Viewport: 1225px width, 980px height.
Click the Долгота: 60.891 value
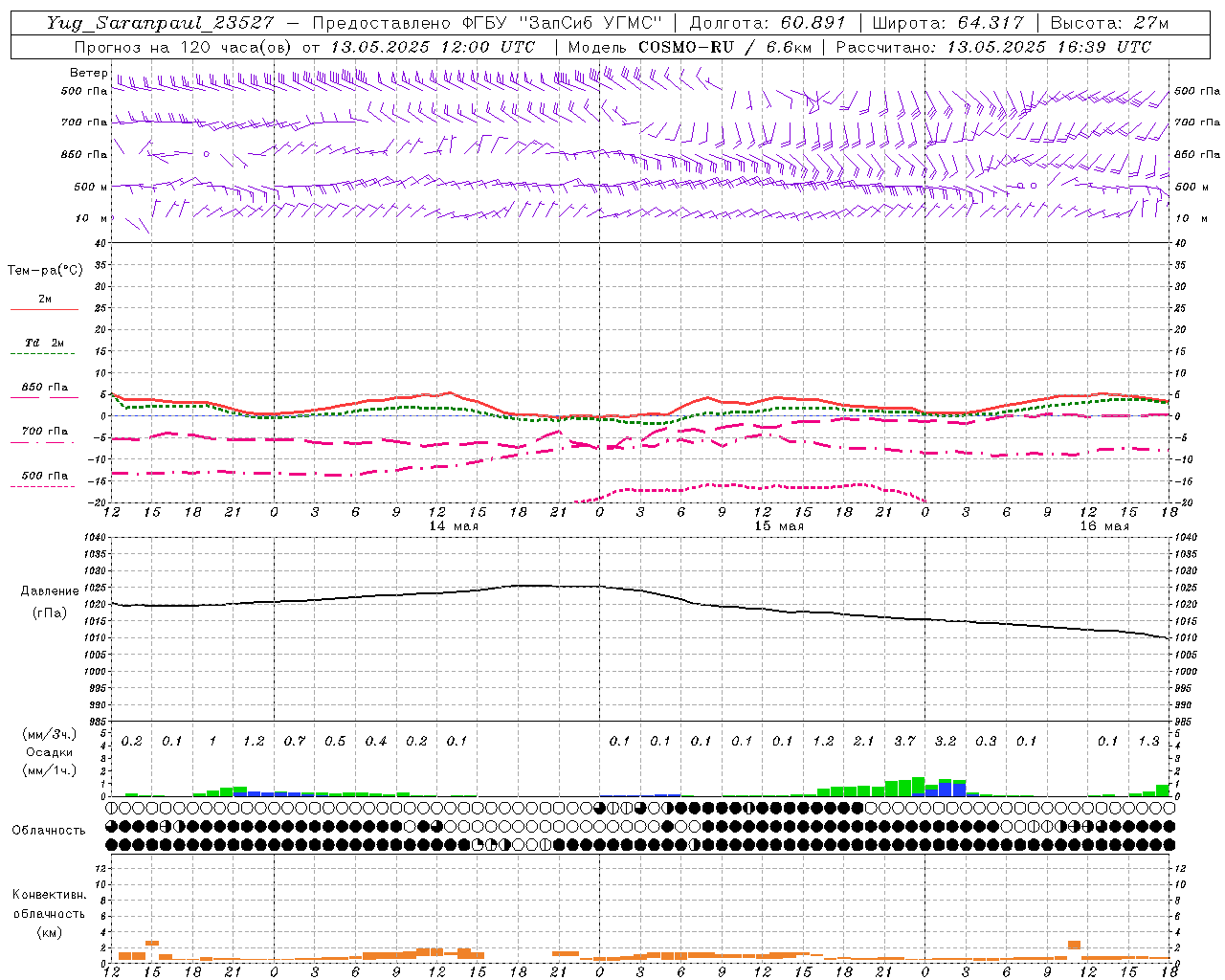pos(768,23)
